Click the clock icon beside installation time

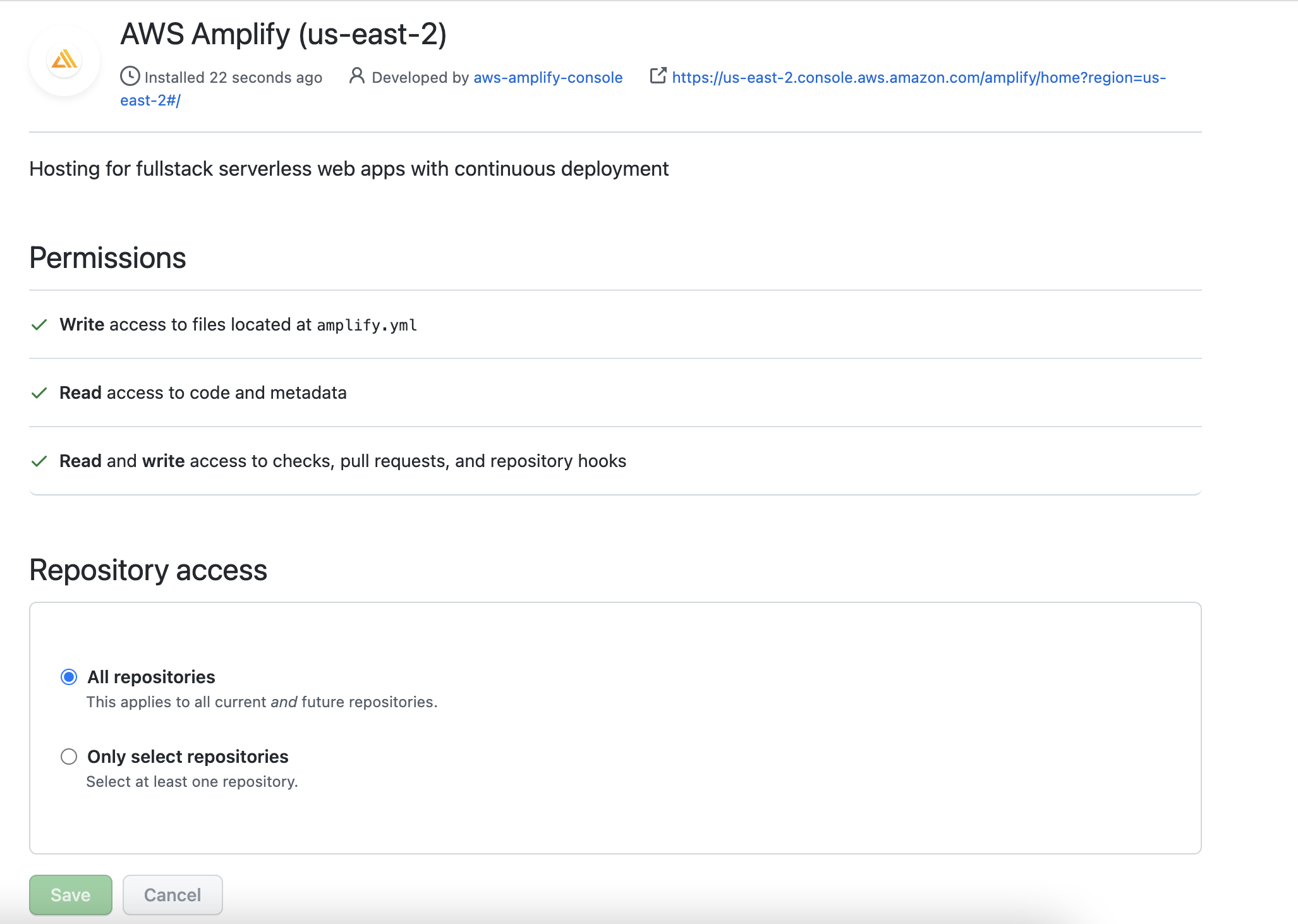pos(130,76)
